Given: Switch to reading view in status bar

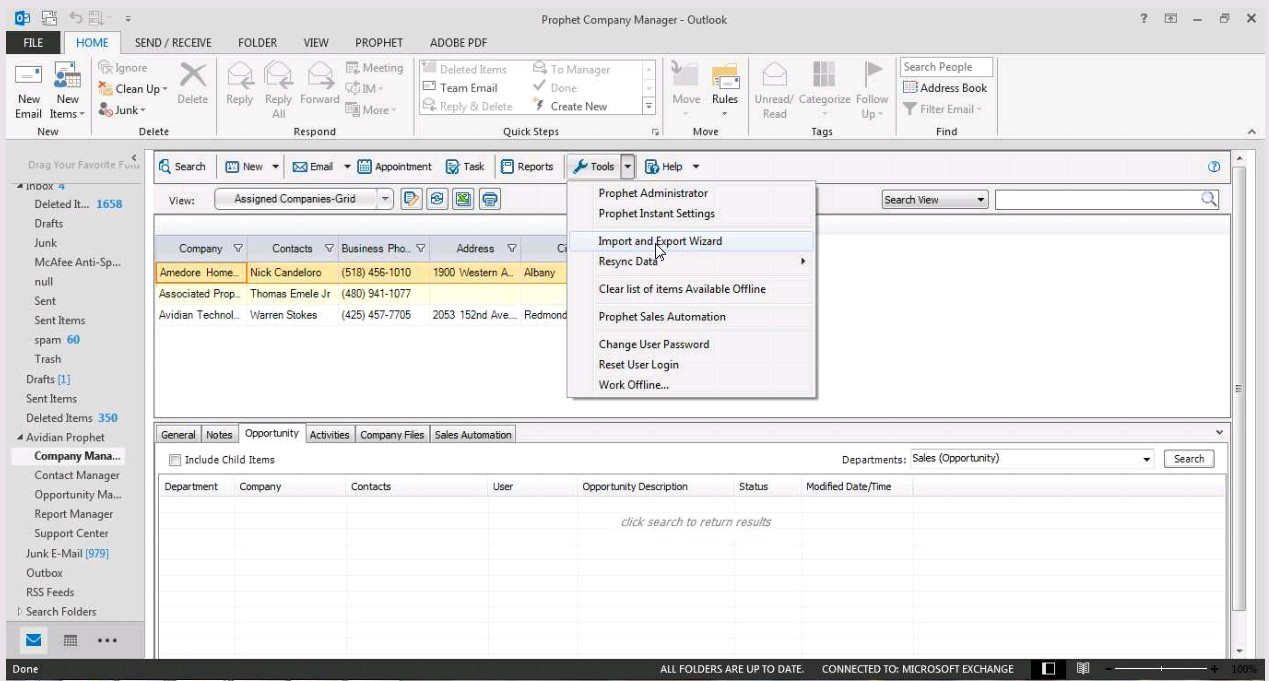Looking at the screenshot, I should 1083,669.
